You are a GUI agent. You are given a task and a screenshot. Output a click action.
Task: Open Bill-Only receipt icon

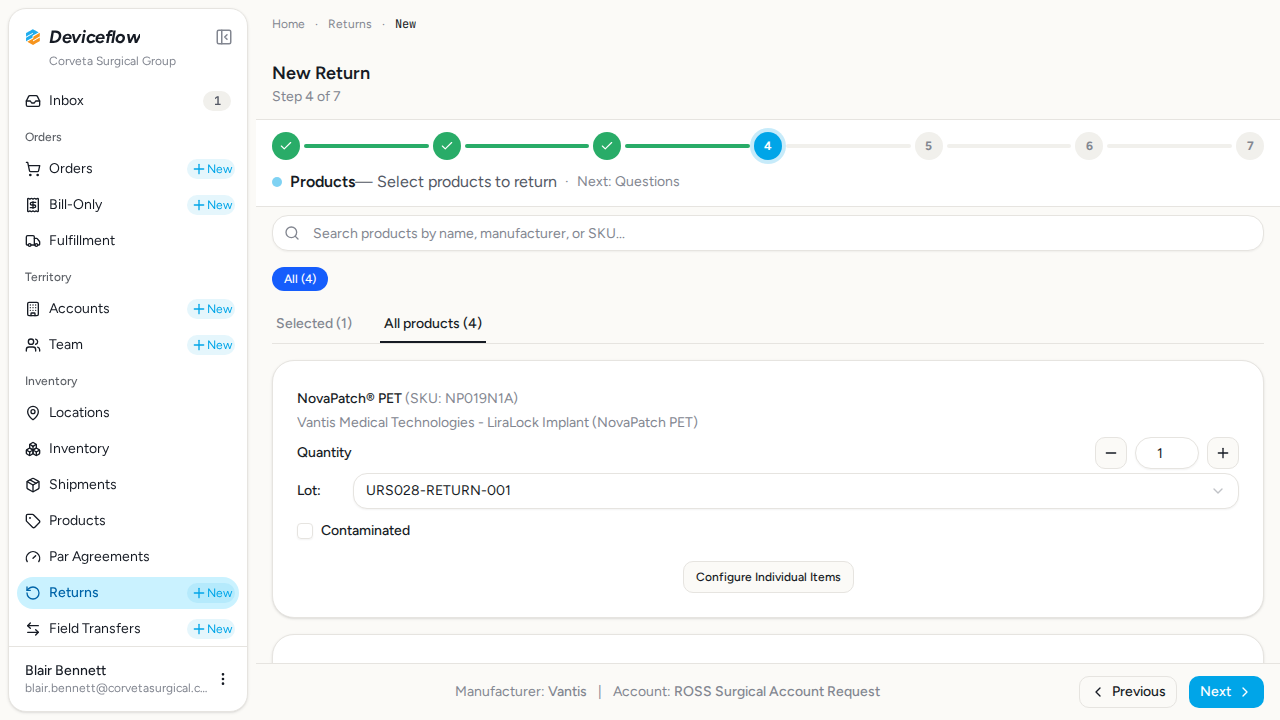coord(33,205)
